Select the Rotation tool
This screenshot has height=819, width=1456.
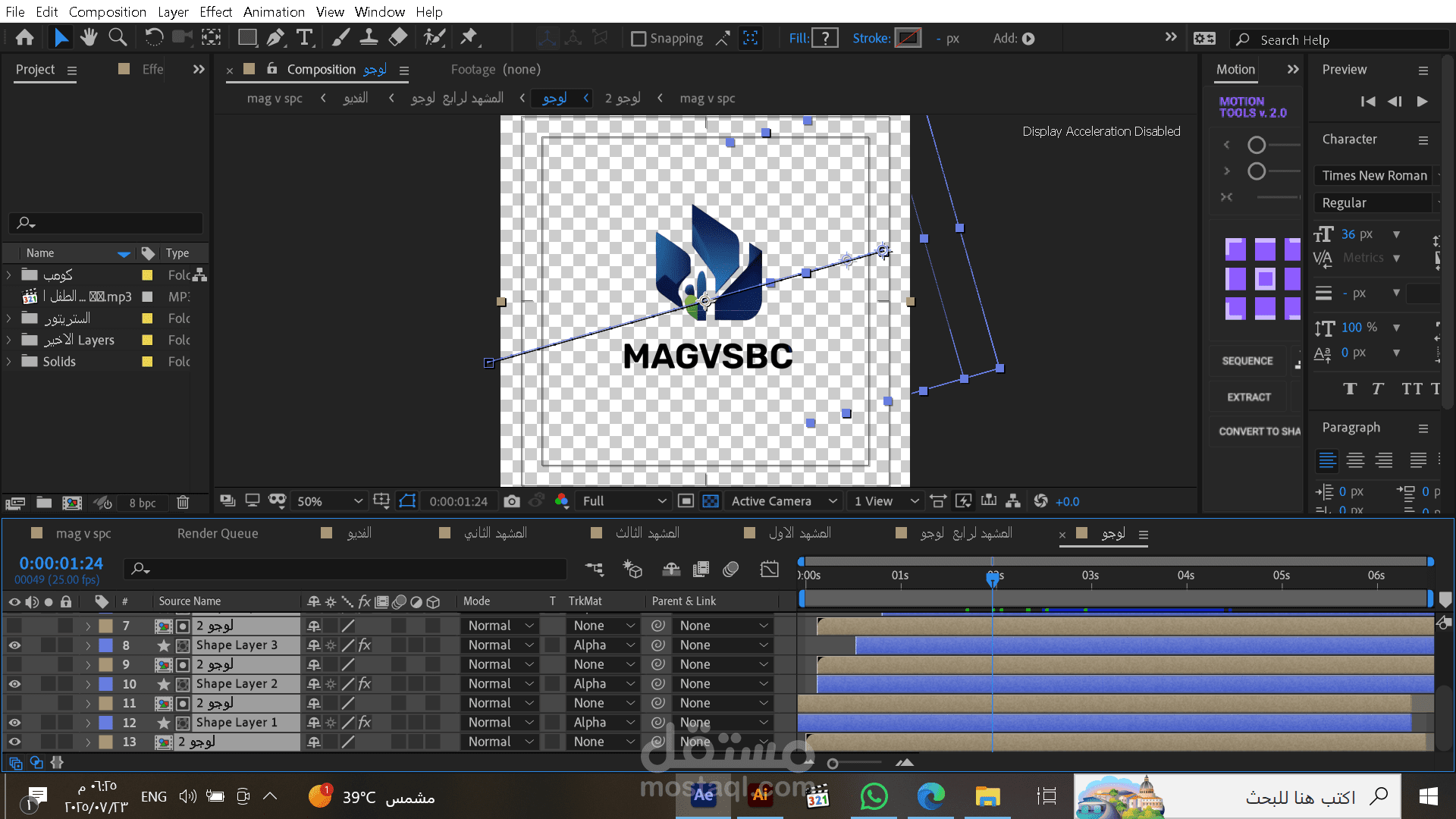pyautogui.click(x=154, y=37)
